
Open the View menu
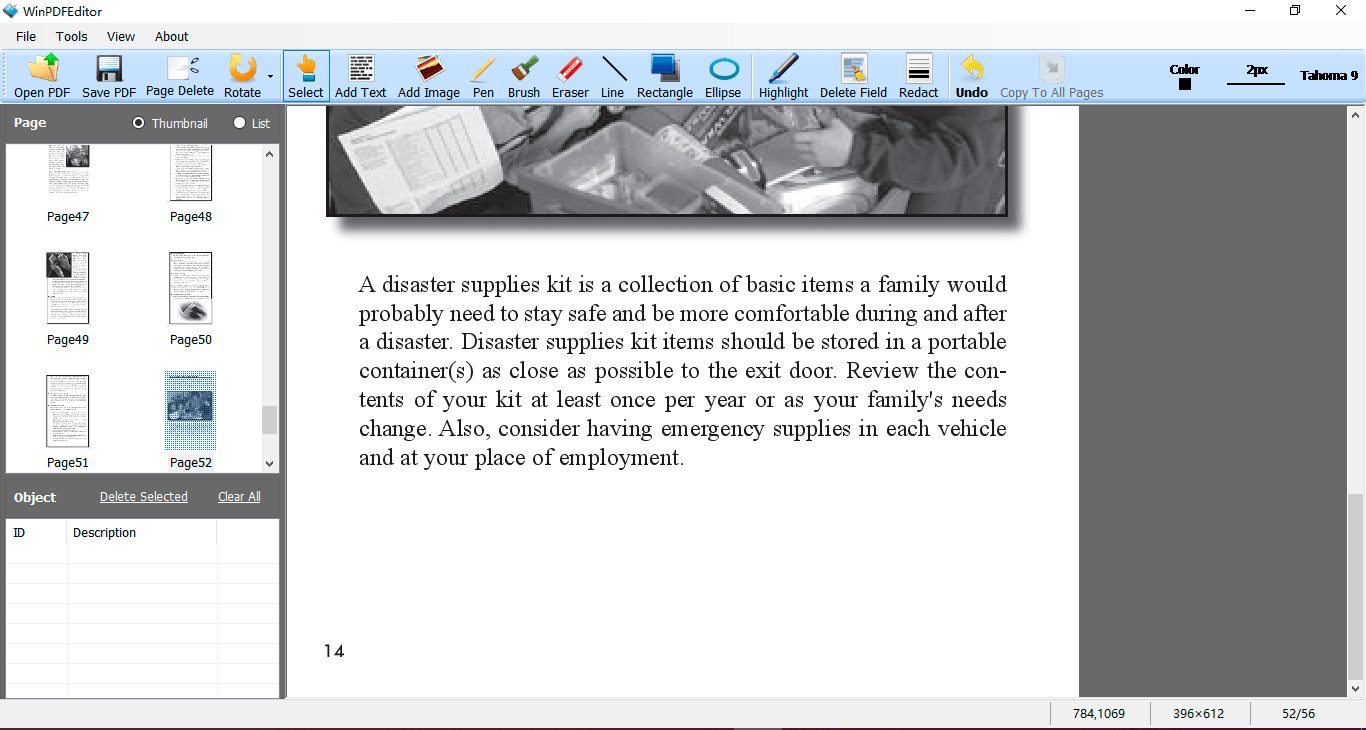coord(120,36)
